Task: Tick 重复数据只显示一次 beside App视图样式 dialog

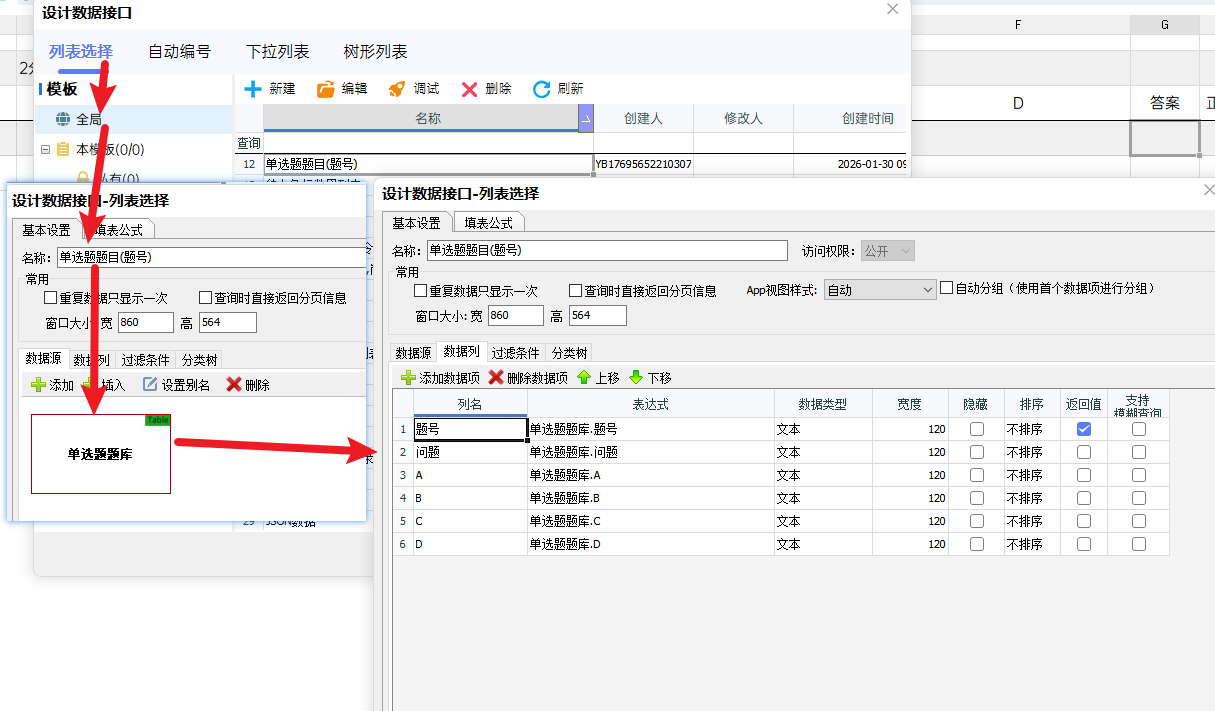Action: [421, 291]
